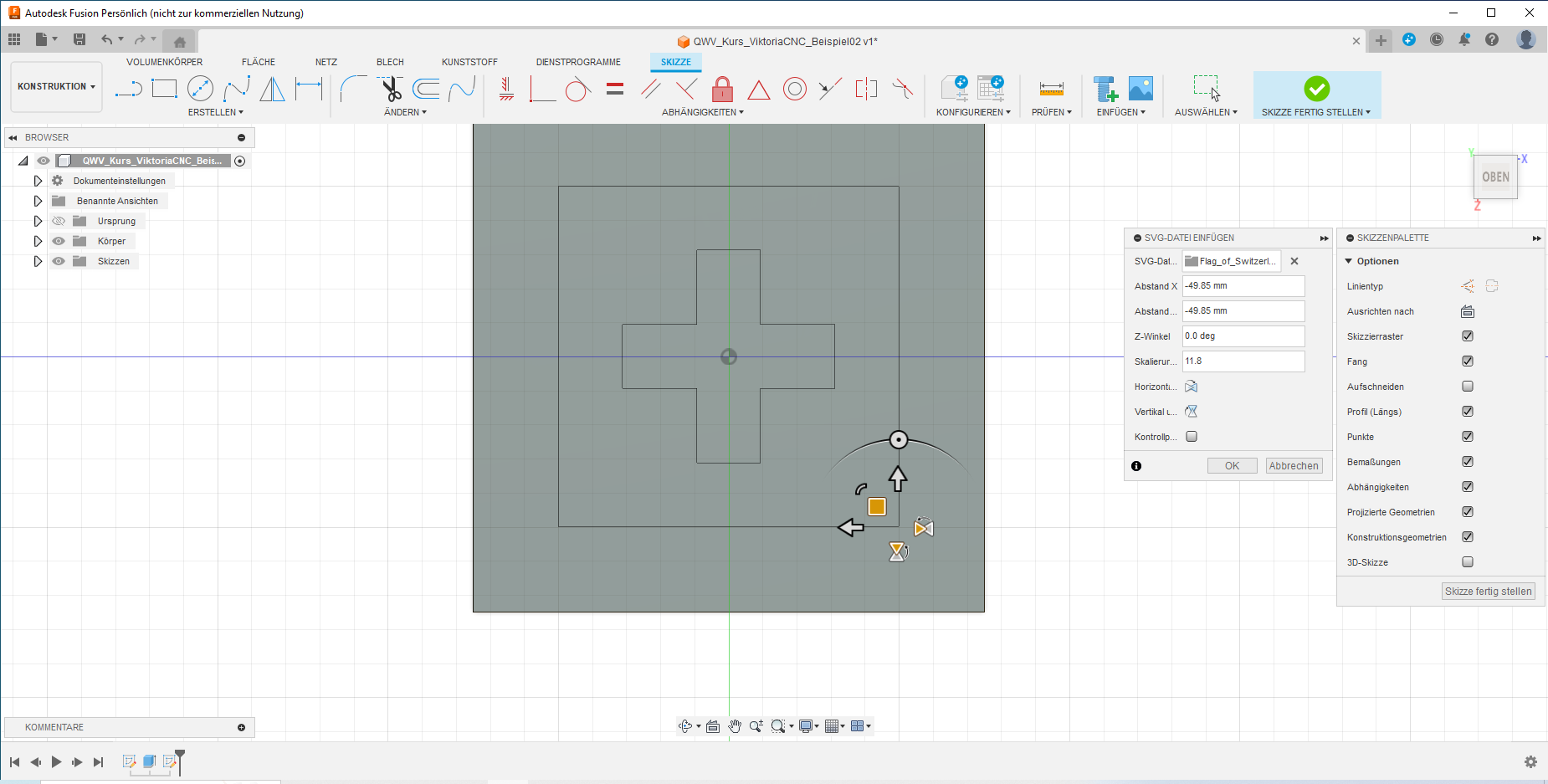Click the horizontal flip icon in SVG dialog

tap(1192, 387)
